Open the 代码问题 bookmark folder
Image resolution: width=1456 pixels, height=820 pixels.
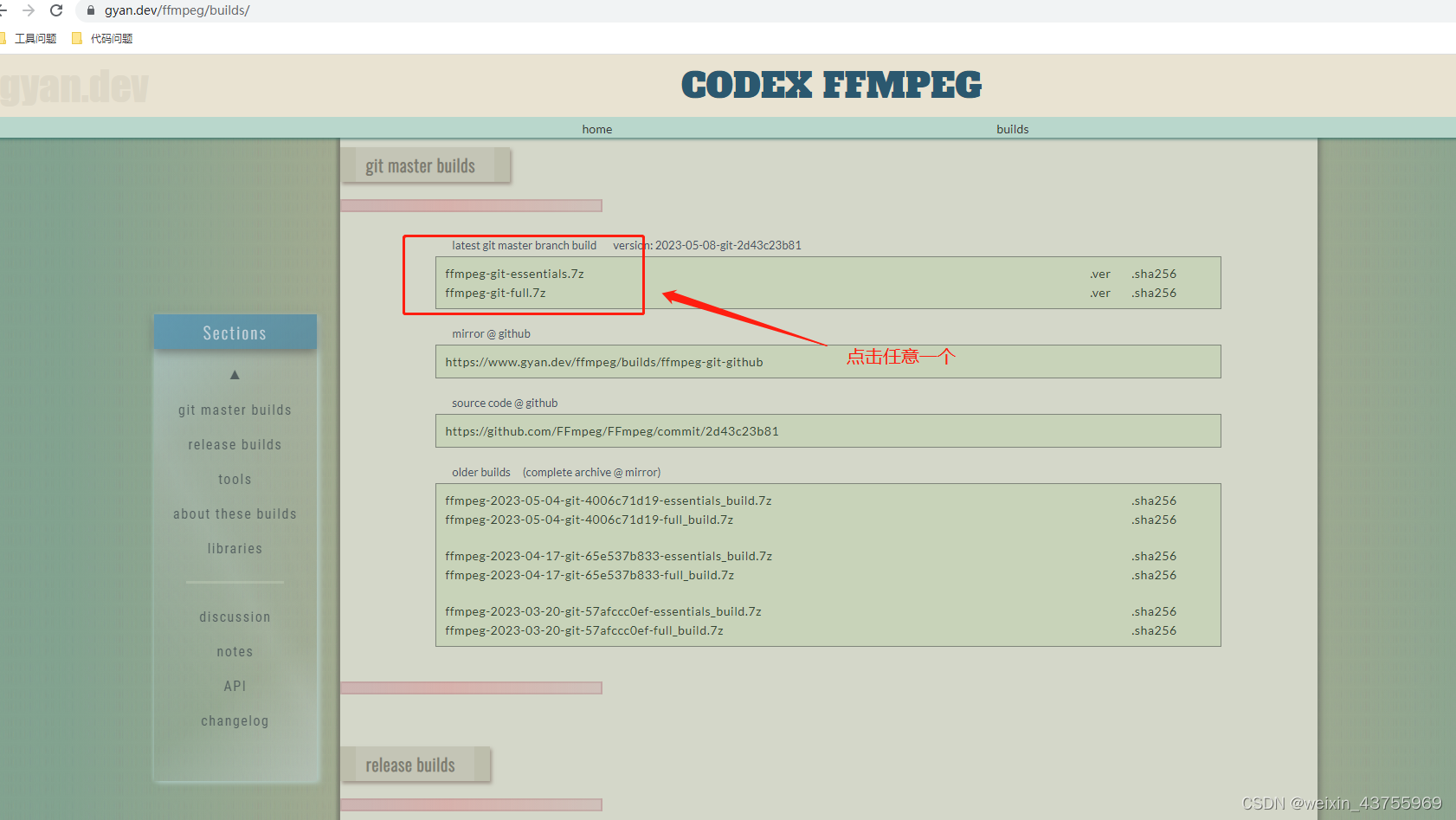[102, 38]
